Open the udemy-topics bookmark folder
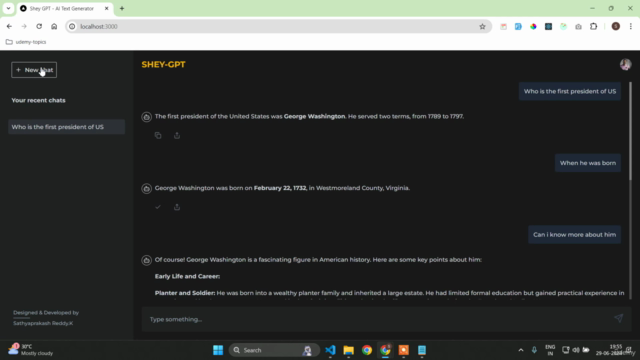The image size is (640, 360). click(x=26, y=42)
